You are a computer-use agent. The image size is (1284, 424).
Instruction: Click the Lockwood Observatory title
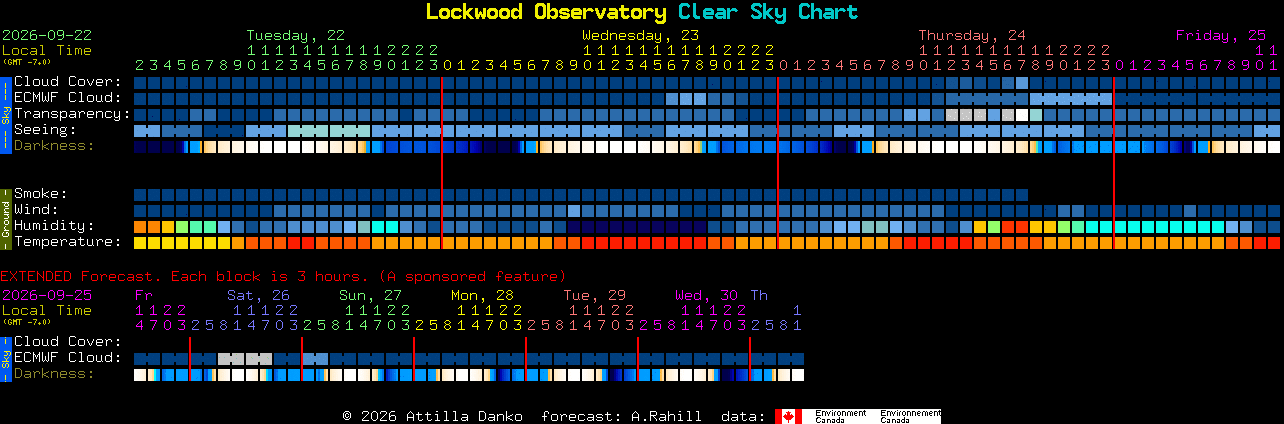click(x=546, y=12)
